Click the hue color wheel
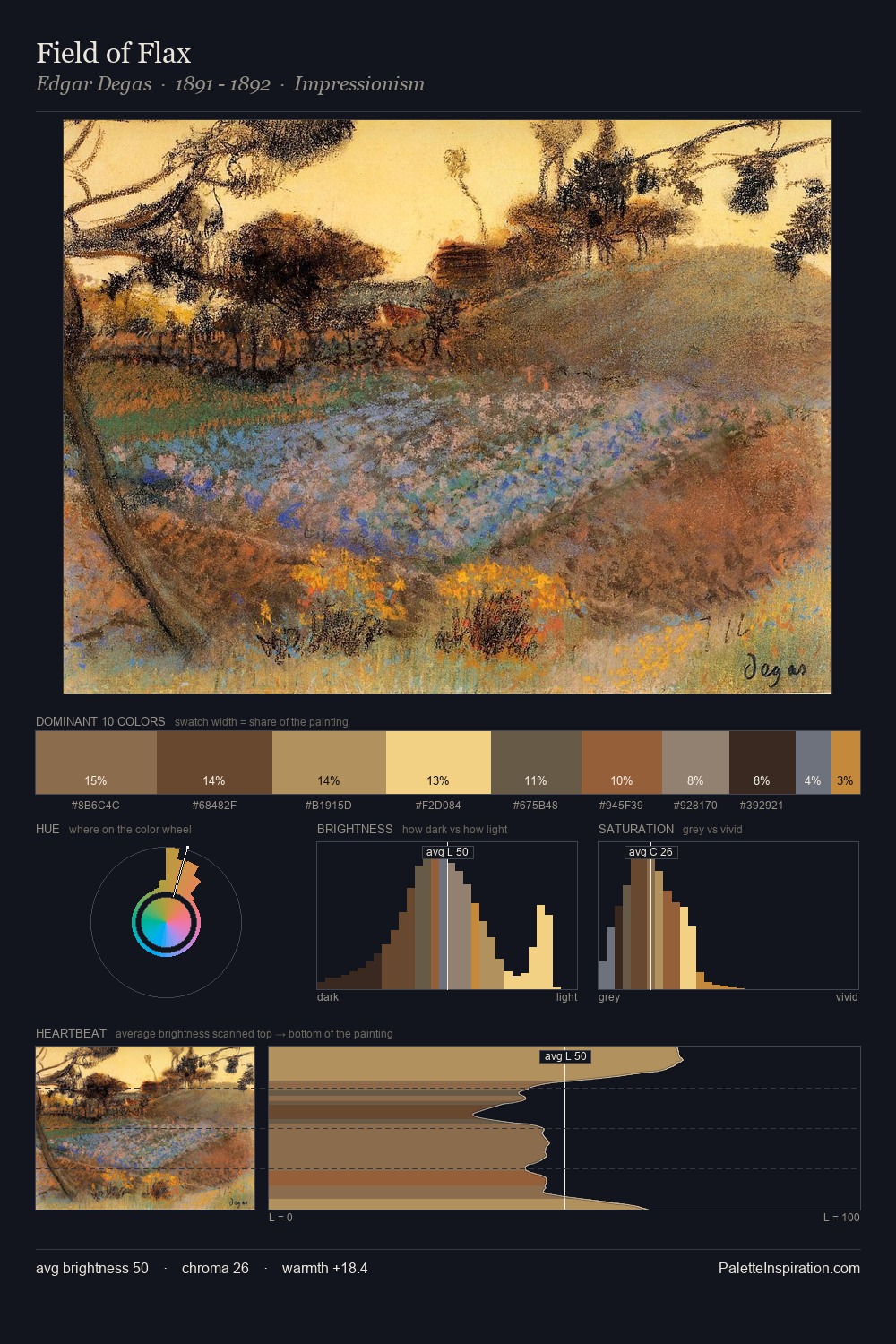The height and width of the screenshot is (1344, 896). tap(166, 921)
